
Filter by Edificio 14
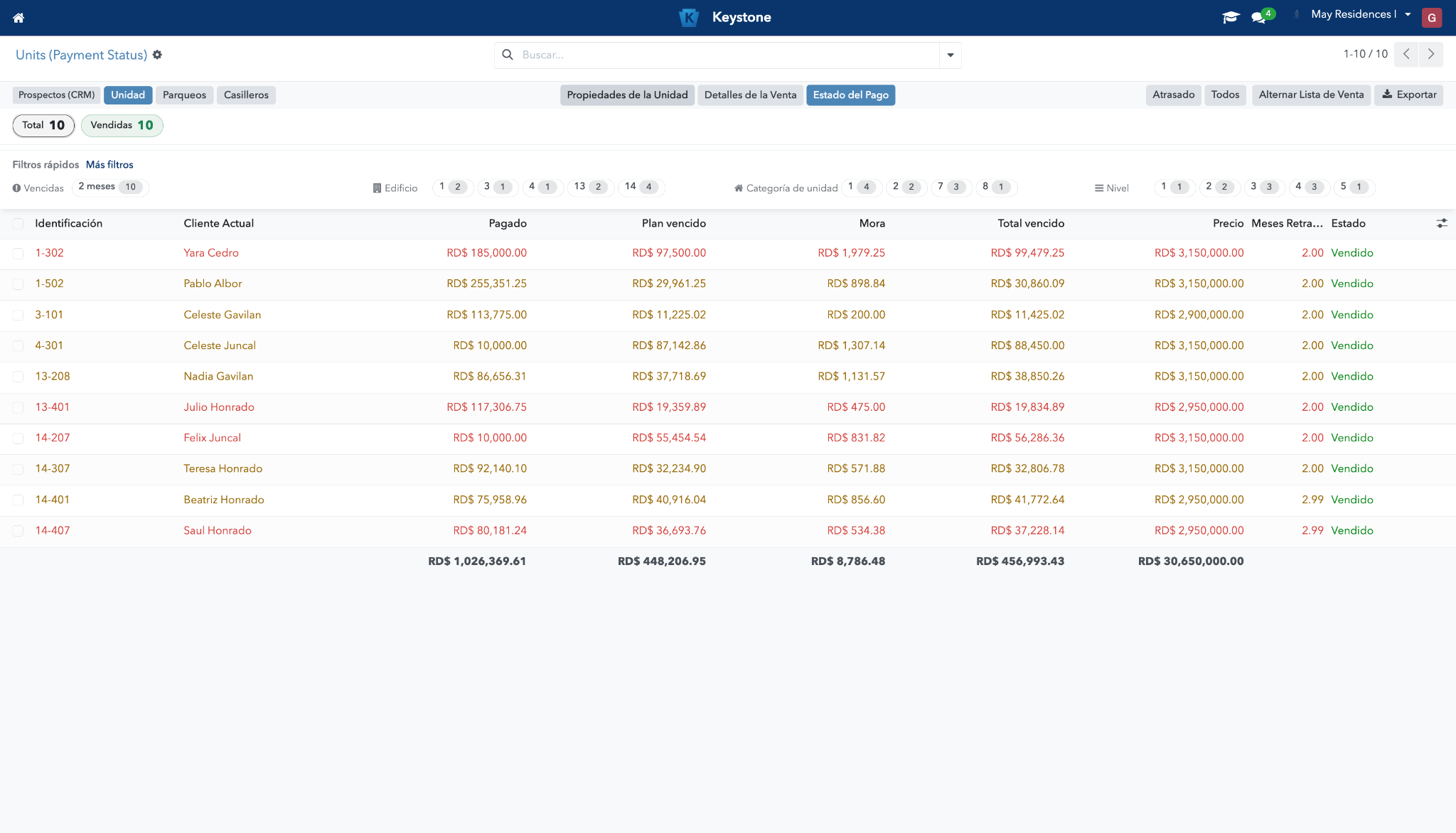[x=641, y=187]
